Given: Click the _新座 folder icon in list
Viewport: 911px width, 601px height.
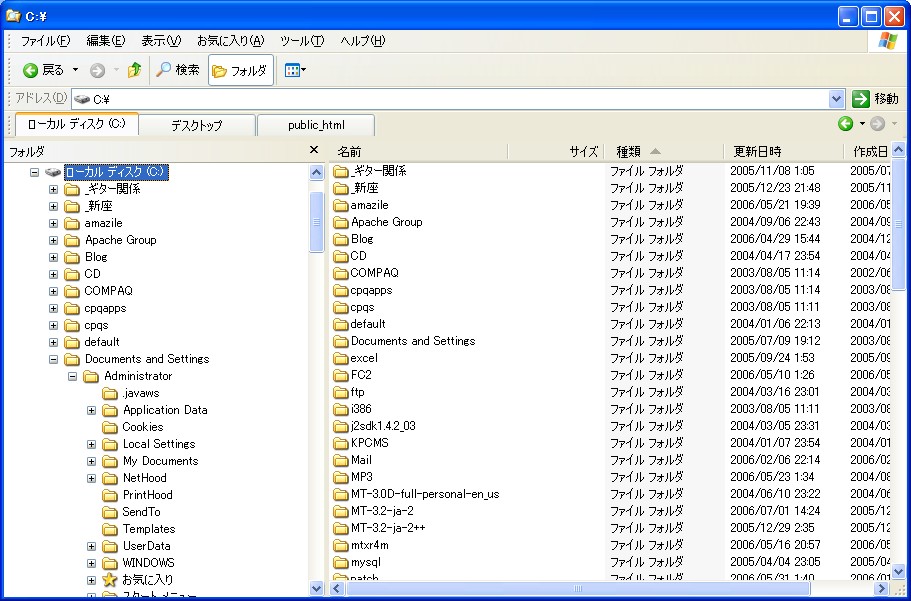Looking at the screenshot, I should click(x=340, y=188).
